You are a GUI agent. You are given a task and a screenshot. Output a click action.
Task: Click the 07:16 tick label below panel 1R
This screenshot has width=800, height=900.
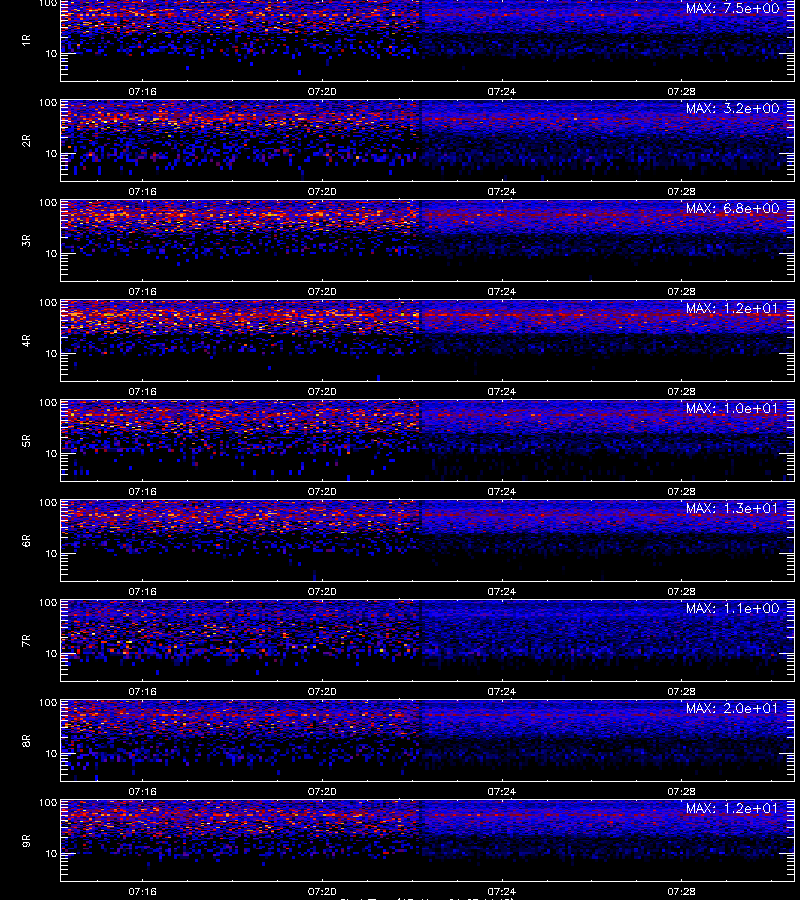[142, 91]
